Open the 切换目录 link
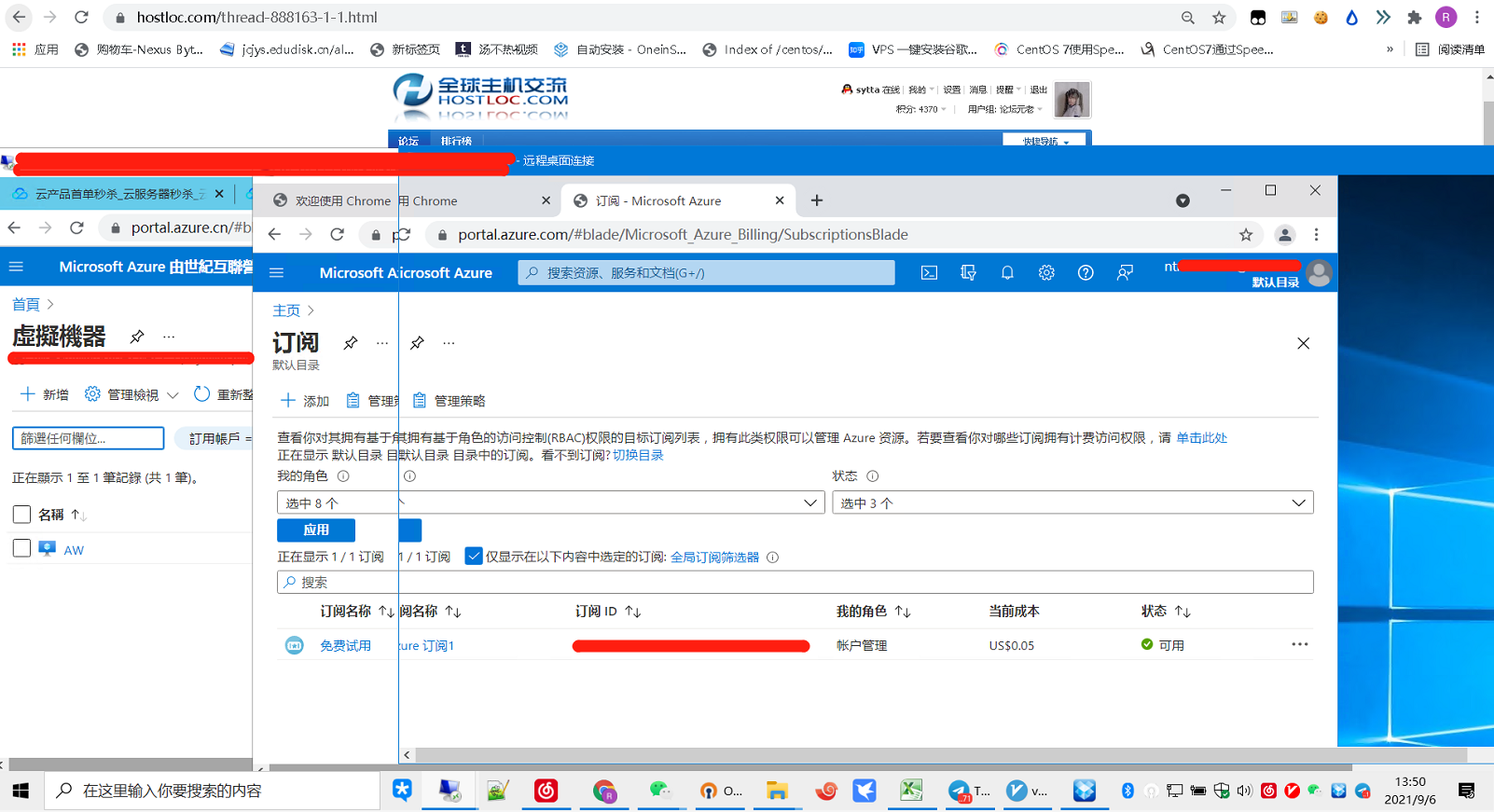The image size is (1494, 812). (638, 455)
